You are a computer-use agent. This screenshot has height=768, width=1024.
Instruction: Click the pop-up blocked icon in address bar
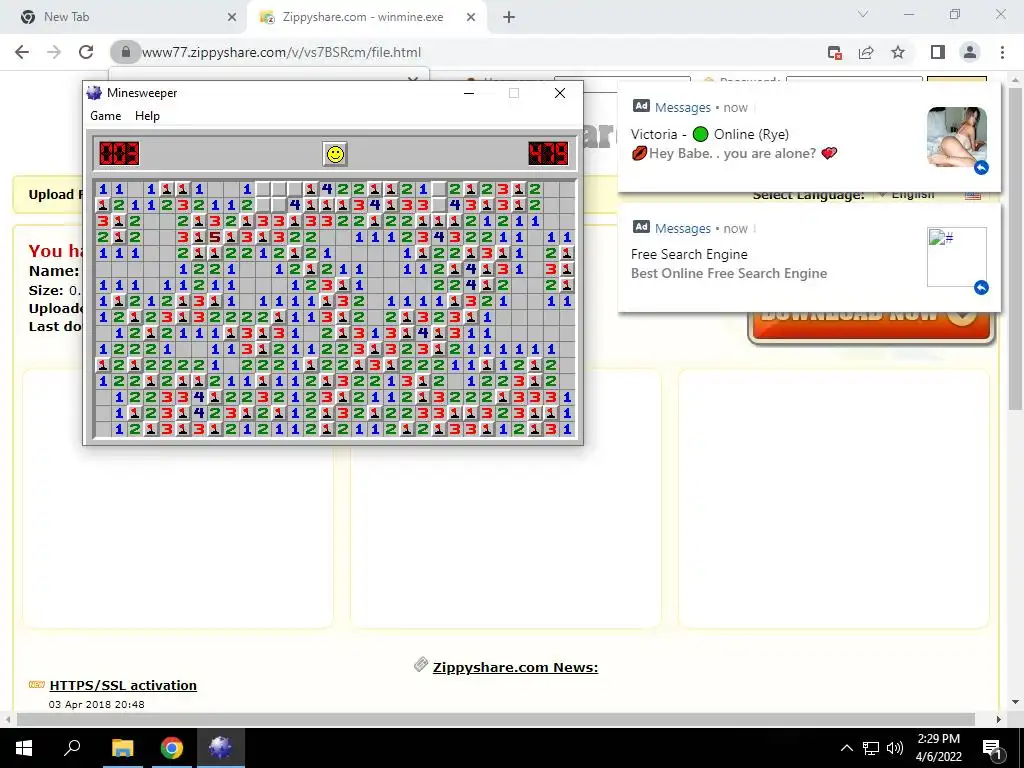[x=834, y=52]
